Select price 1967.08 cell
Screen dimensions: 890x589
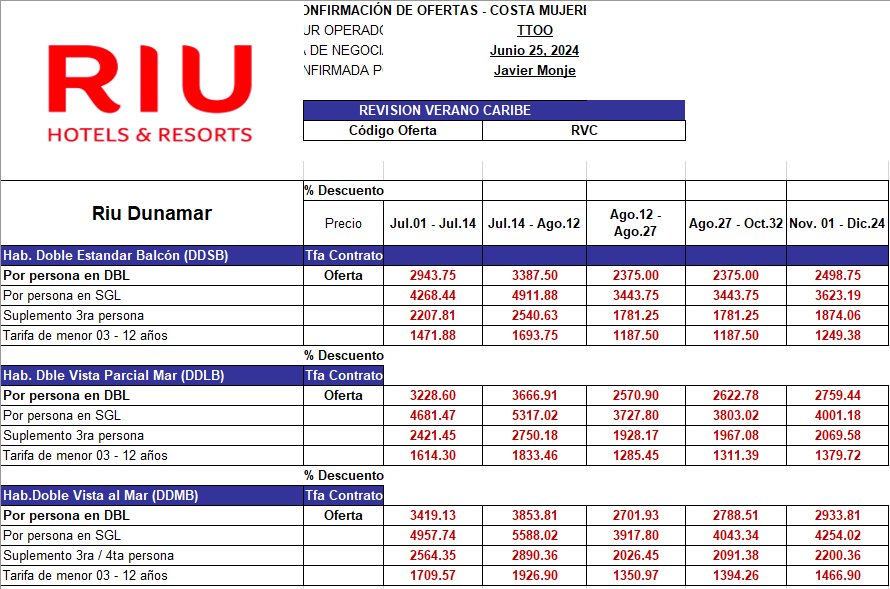736,436
